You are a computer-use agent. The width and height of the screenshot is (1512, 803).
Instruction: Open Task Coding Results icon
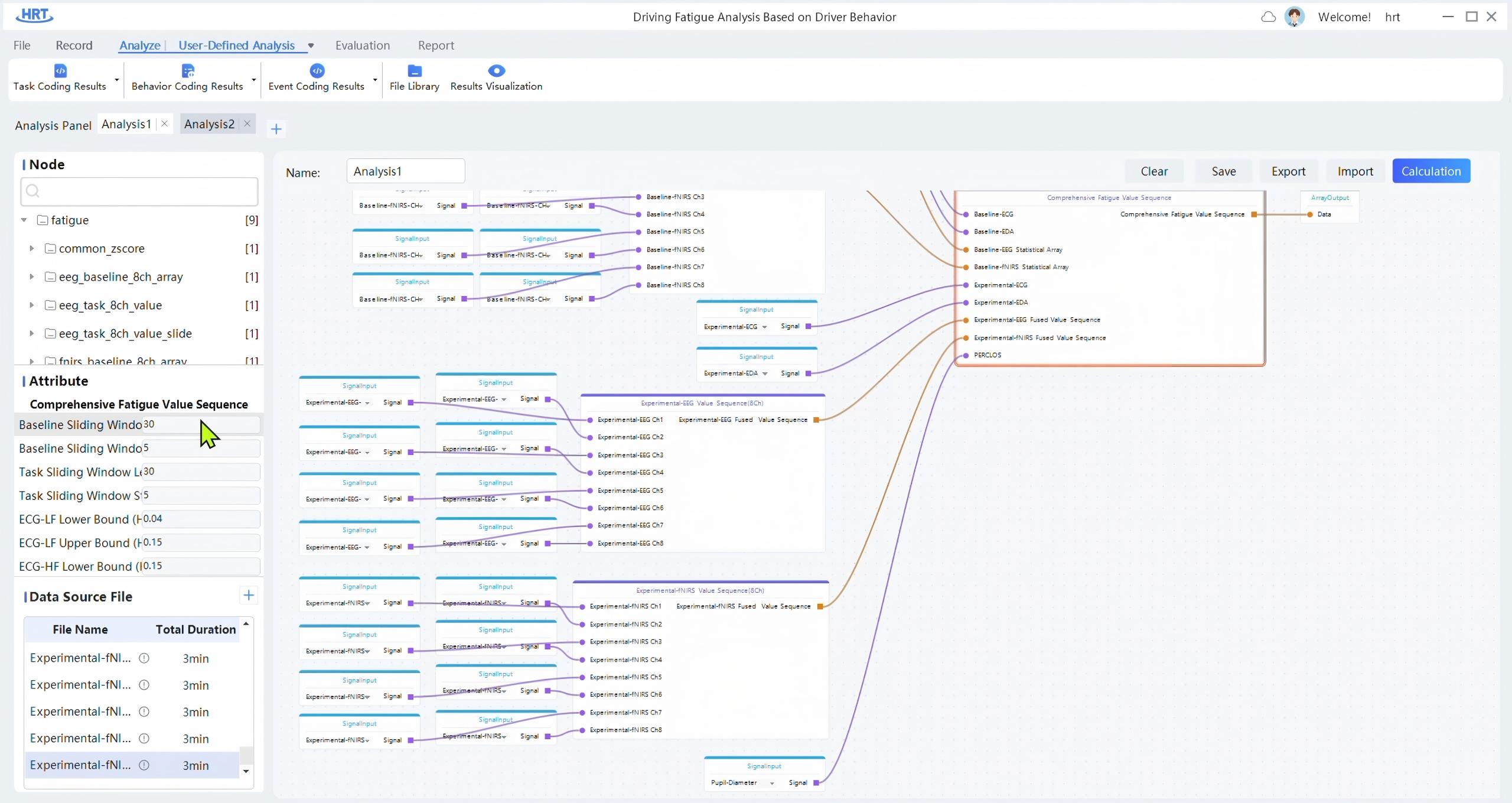(60, 70)
